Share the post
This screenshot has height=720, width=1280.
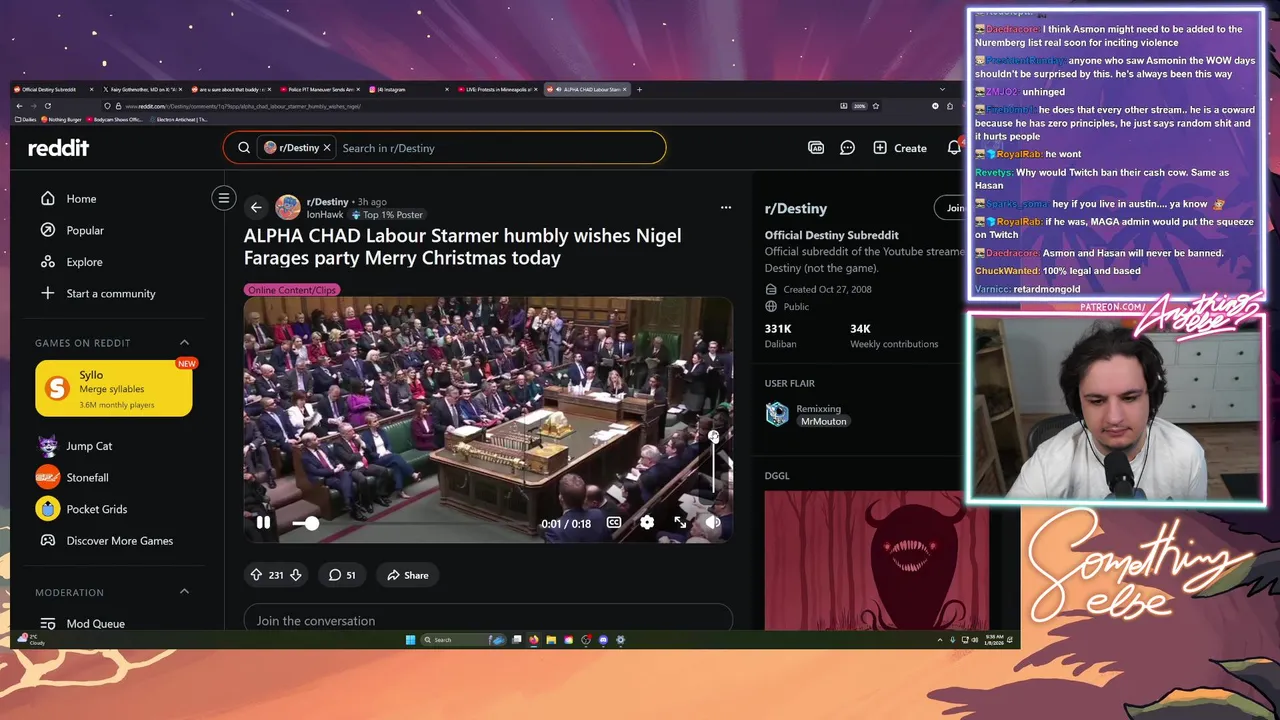tap(407, 575)
